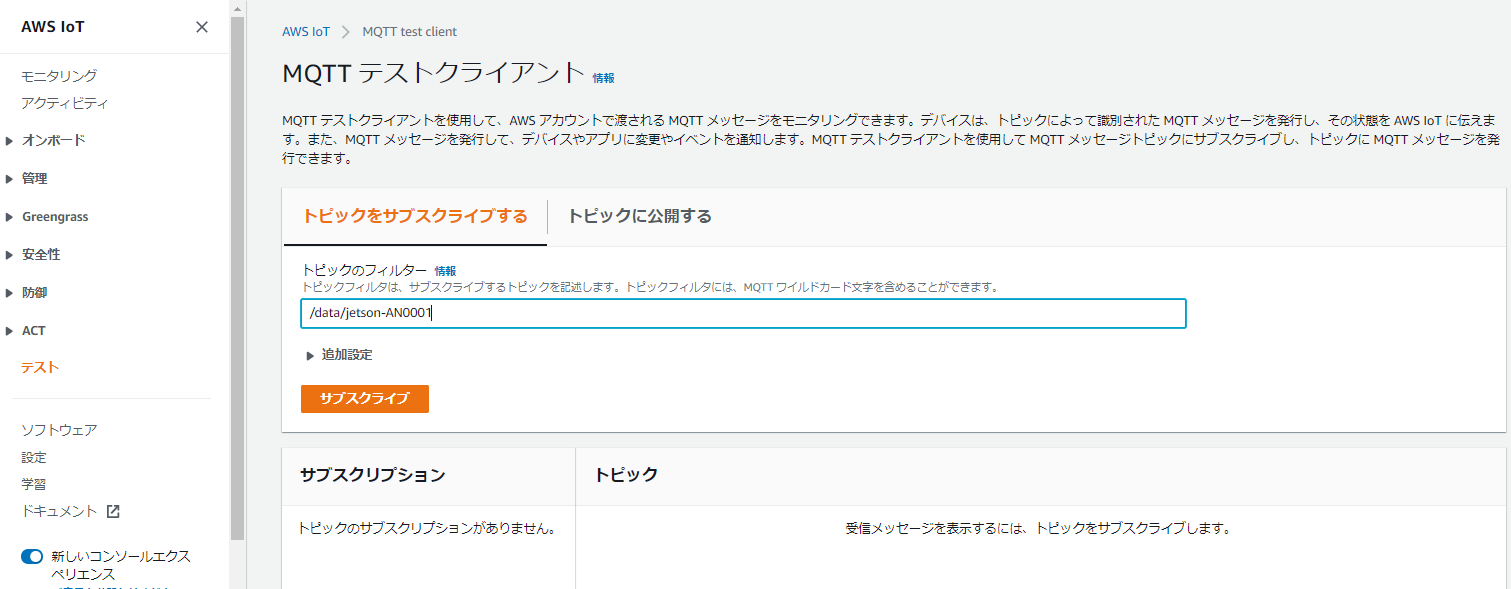Expand the 防御 menu section

click(26, 292)
